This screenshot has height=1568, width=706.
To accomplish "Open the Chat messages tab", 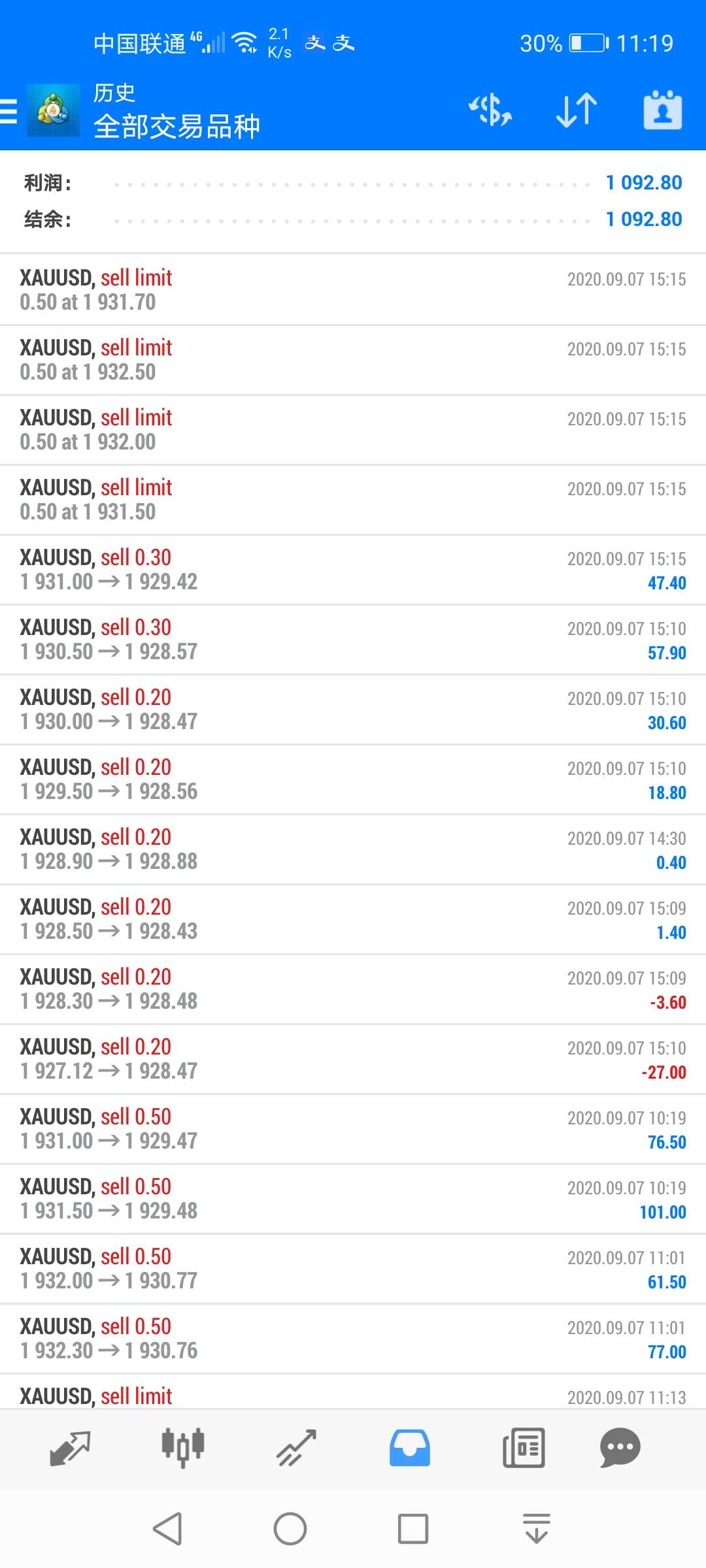I will pyautogui.click(x=620, y=1448).
